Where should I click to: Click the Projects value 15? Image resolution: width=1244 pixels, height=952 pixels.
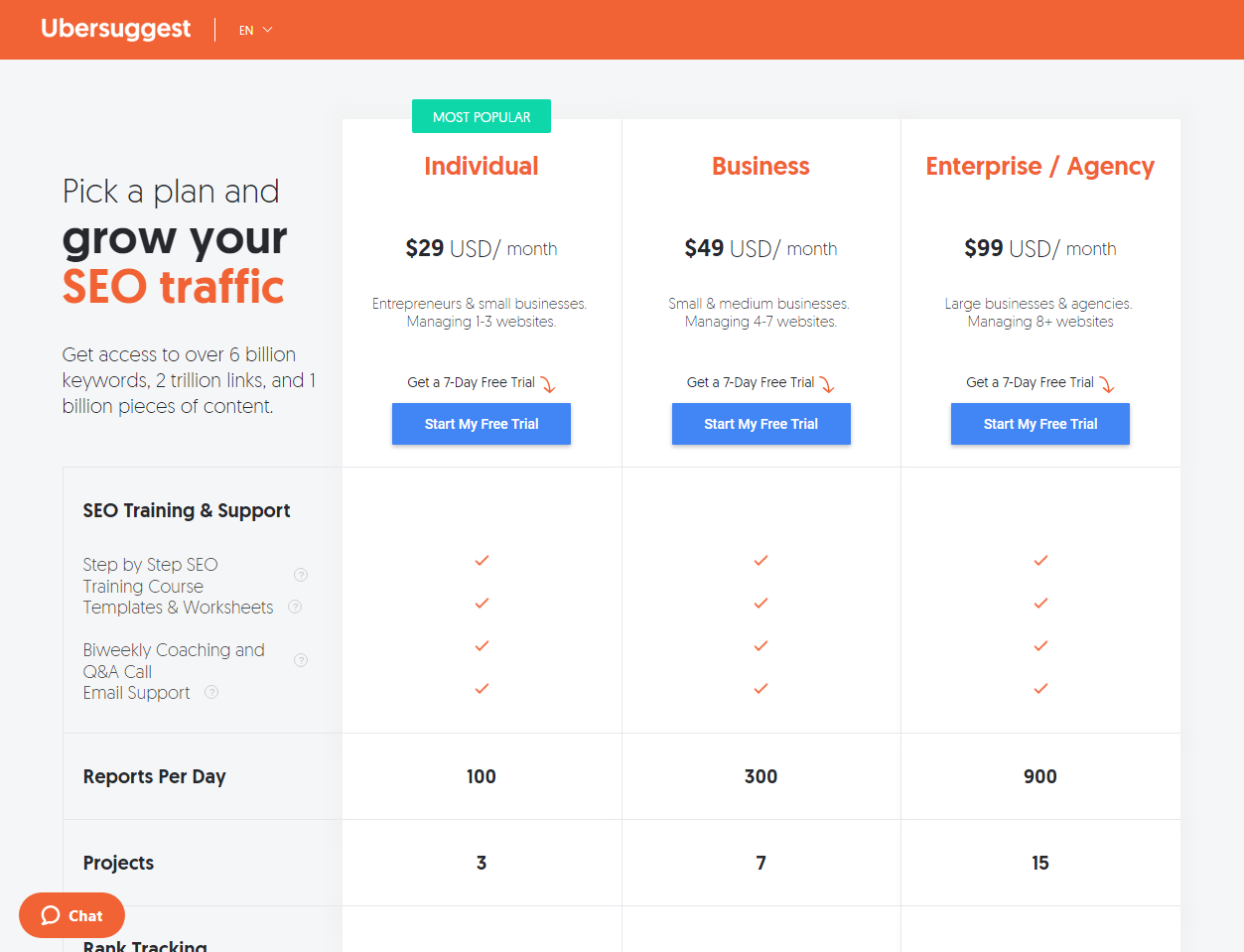(x=1040, y=863)
